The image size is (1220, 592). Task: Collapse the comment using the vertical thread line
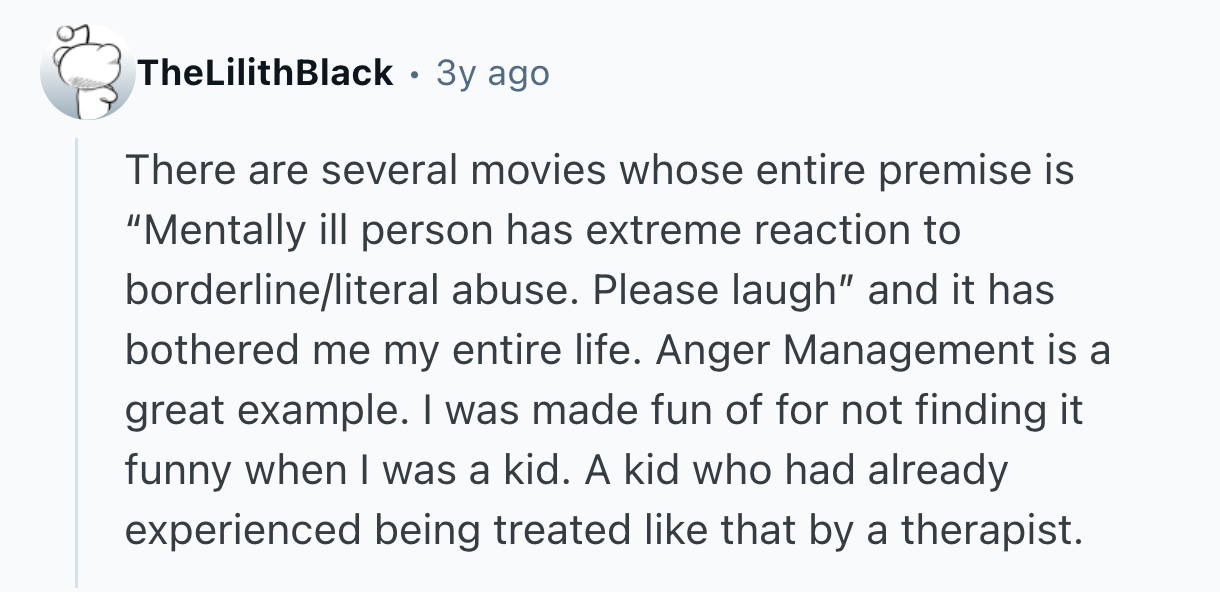(x=77, y=360)
